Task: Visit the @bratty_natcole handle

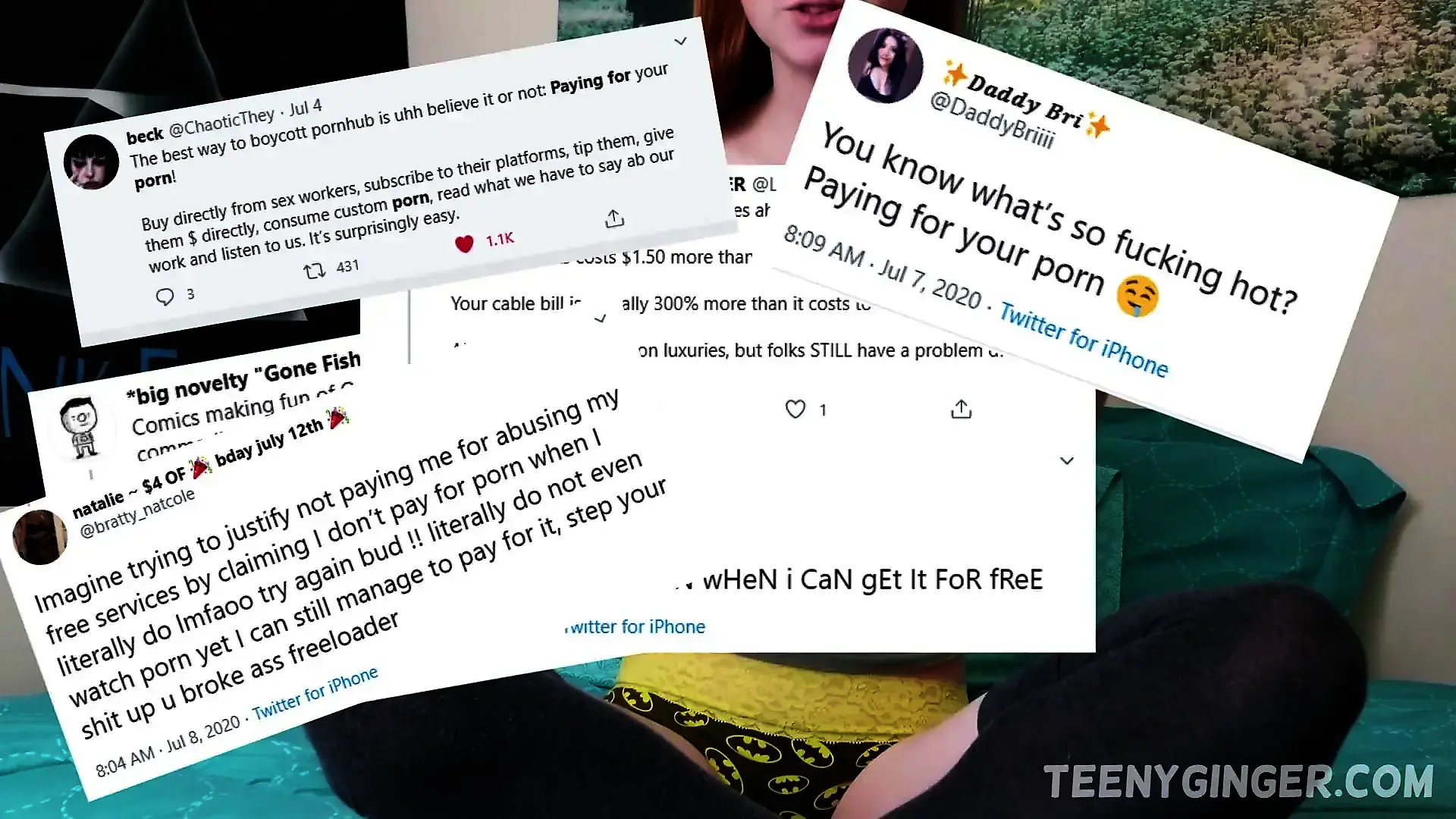Action: pos(137,513)
